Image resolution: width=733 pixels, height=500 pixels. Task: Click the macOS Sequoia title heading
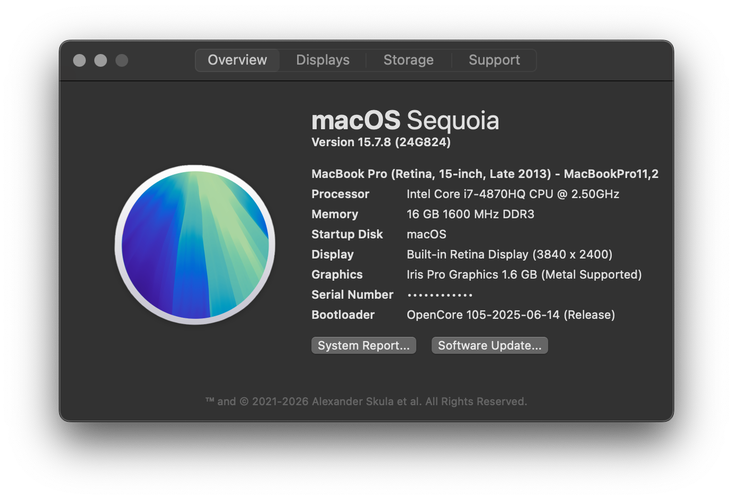(405, 120)
